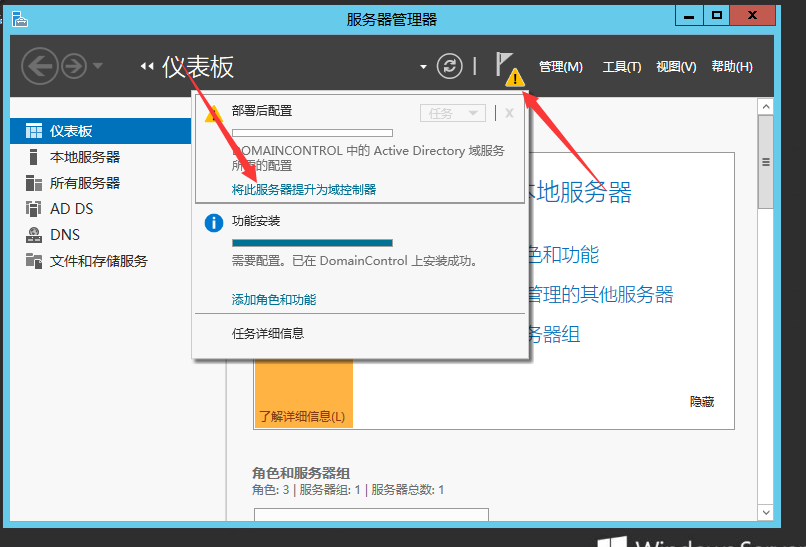Click Server Manager icon in title bar
The height and width of the screenshot is (547, 806).
point(20,20)
